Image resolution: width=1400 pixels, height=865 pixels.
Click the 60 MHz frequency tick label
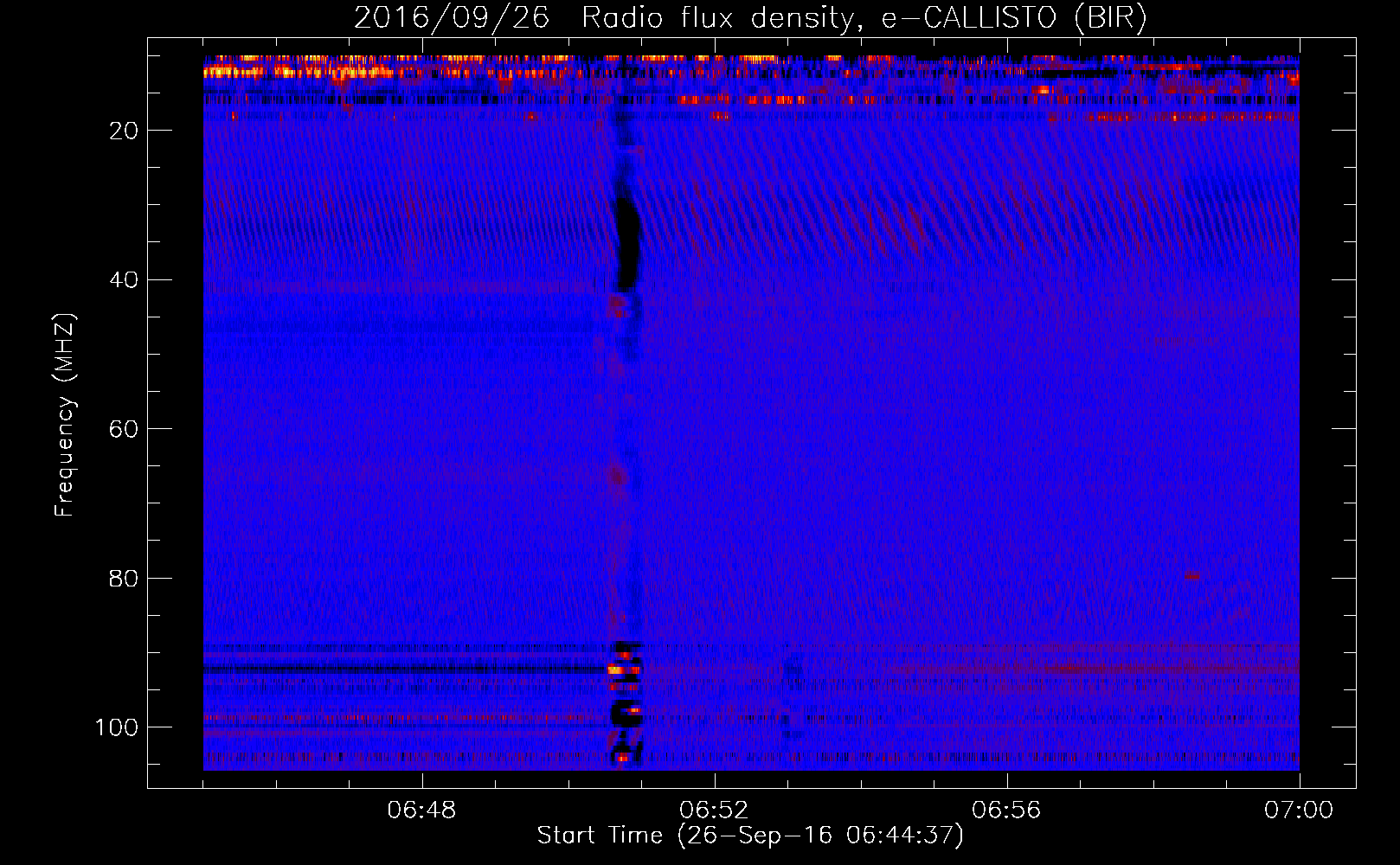pyautogui.click(x=125, y=429)
